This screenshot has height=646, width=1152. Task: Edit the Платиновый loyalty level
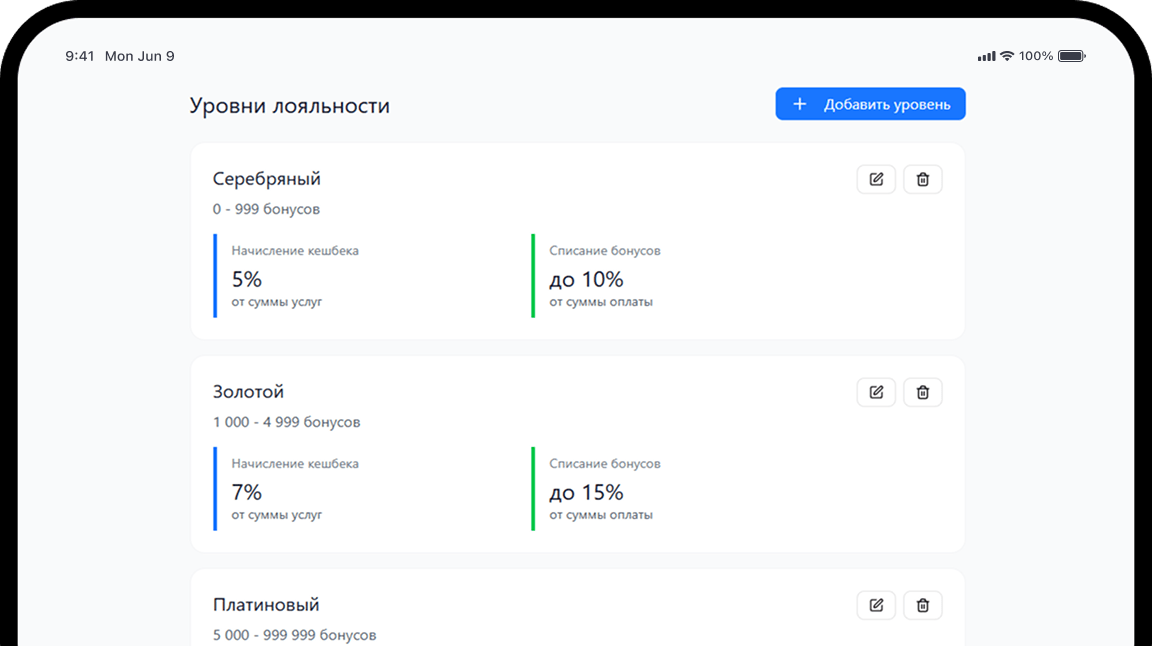point(876,605)
